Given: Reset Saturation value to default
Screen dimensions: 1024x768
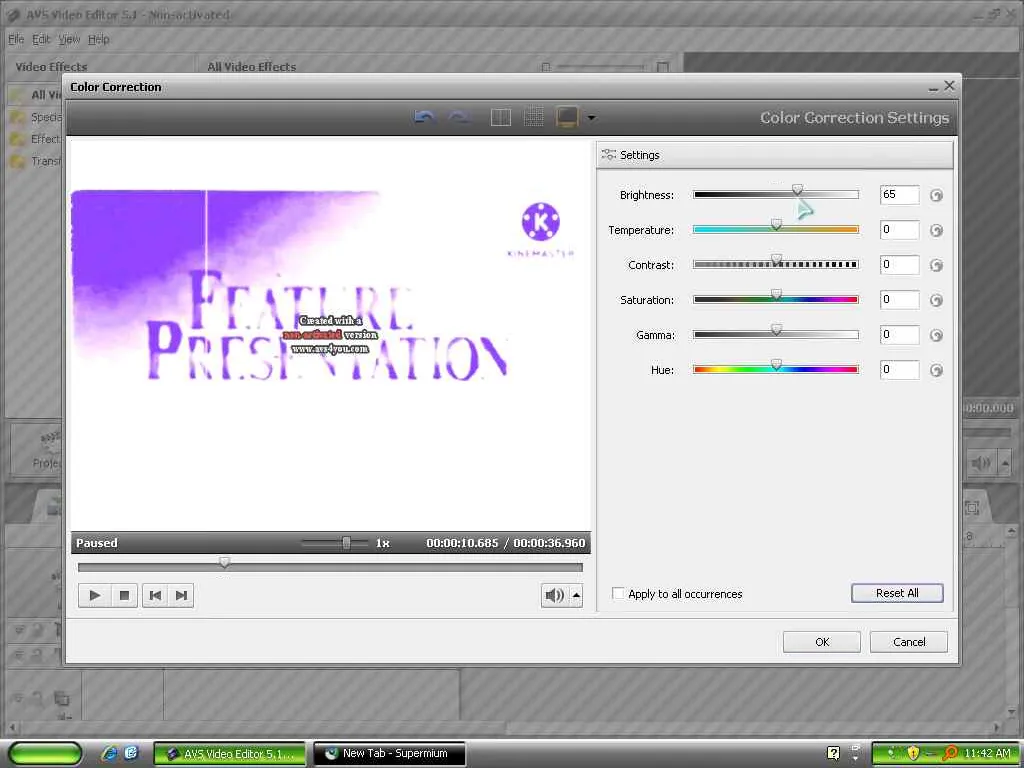Looking at the screenshot, I should click(x=936, y=300).
